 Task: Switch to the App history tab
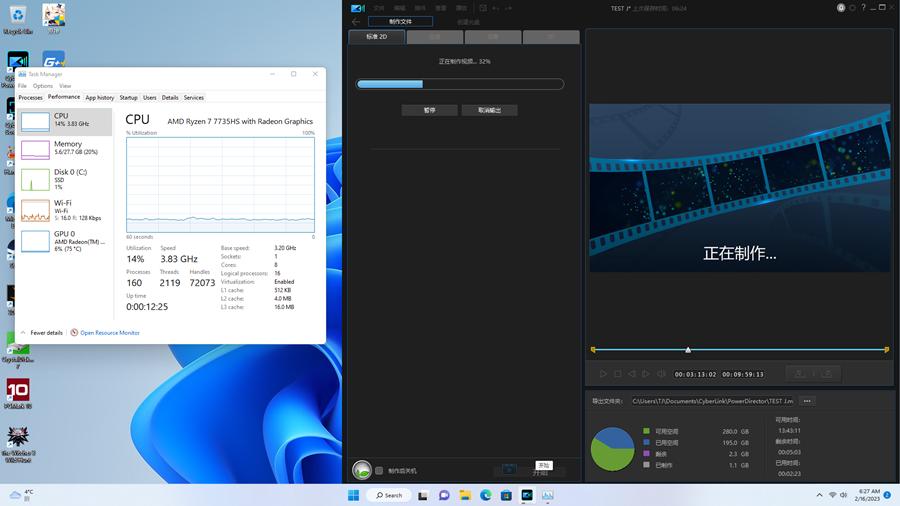pos(99,98)
